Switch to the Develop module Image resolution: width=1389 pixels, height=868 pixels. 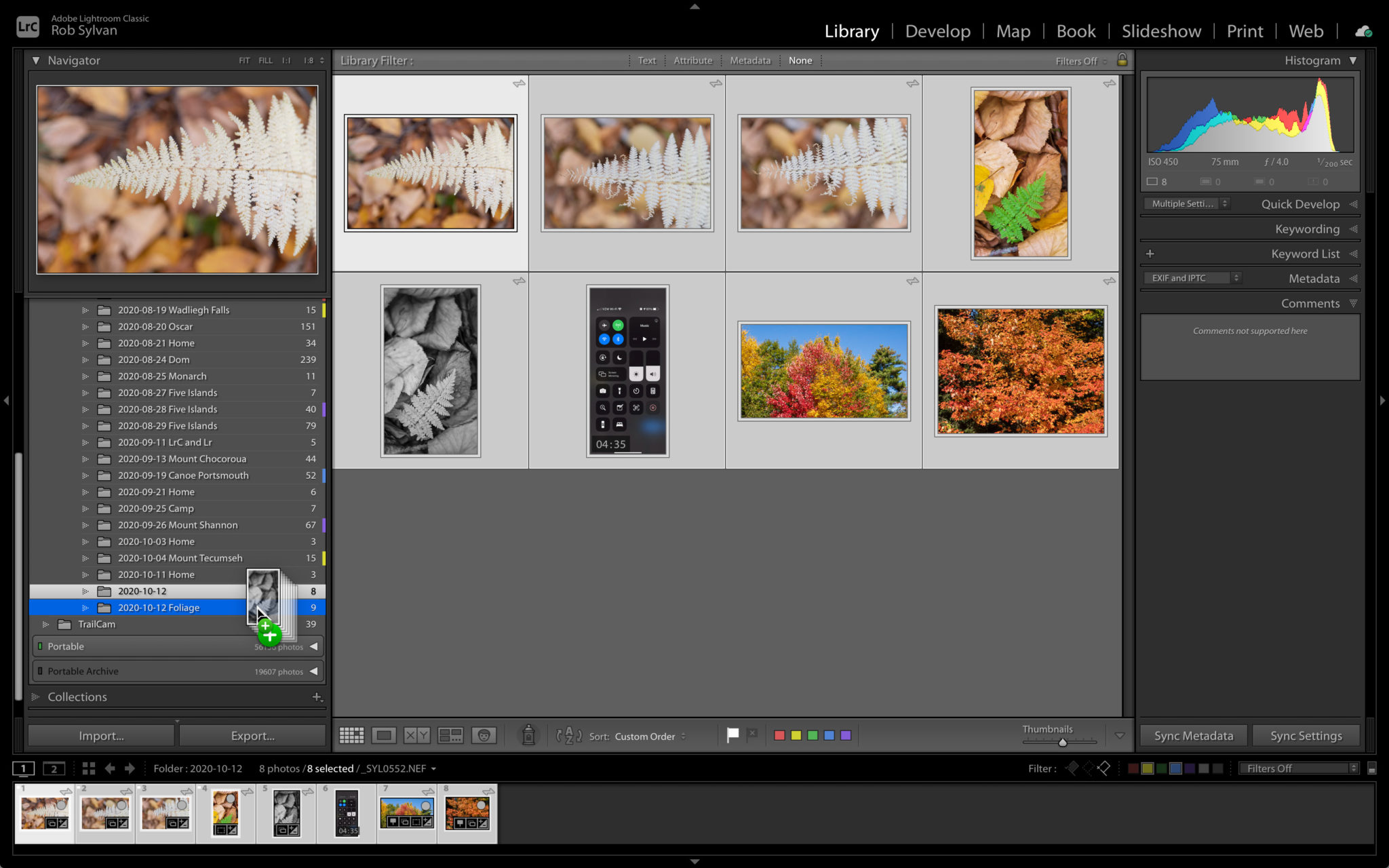point(937,31)
